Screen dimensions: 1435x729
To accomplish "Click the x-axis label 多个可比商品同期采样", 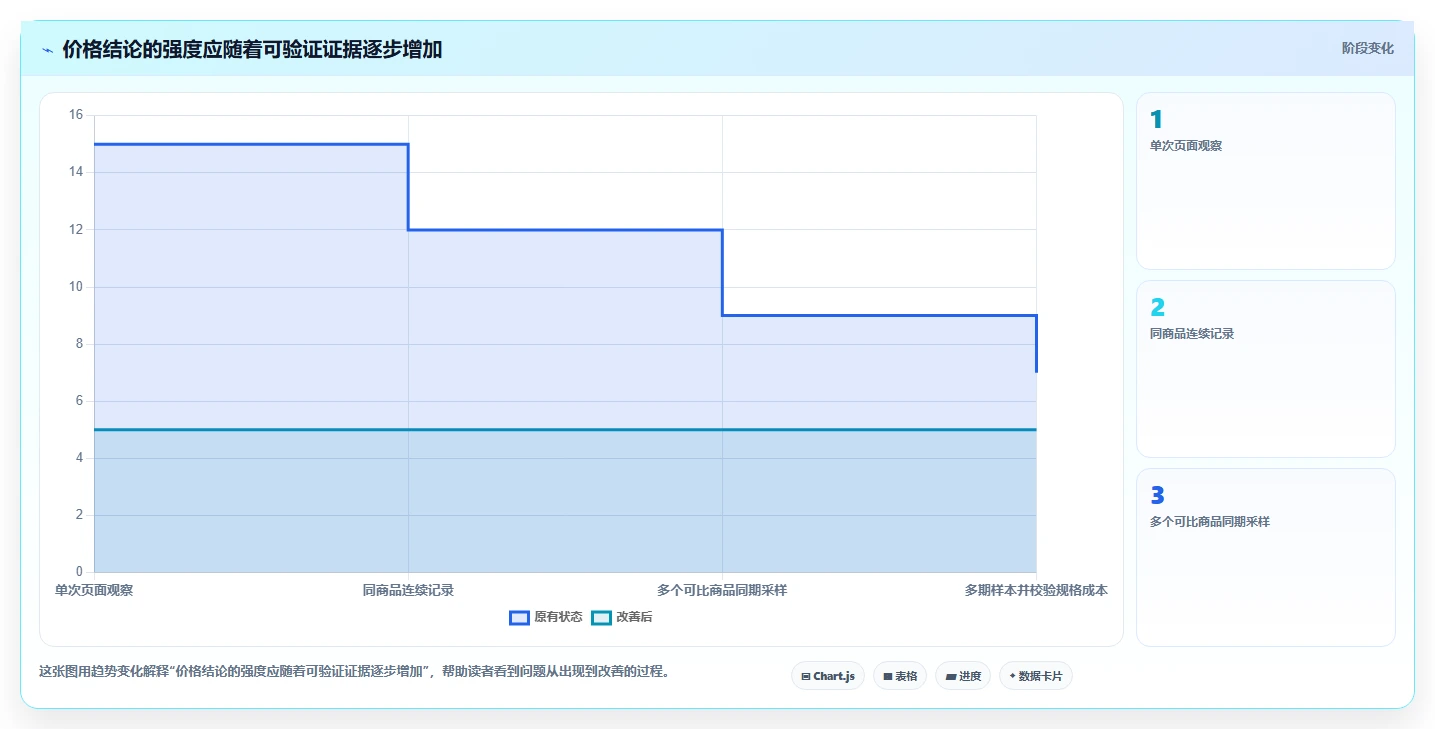I will pos(722,590).
